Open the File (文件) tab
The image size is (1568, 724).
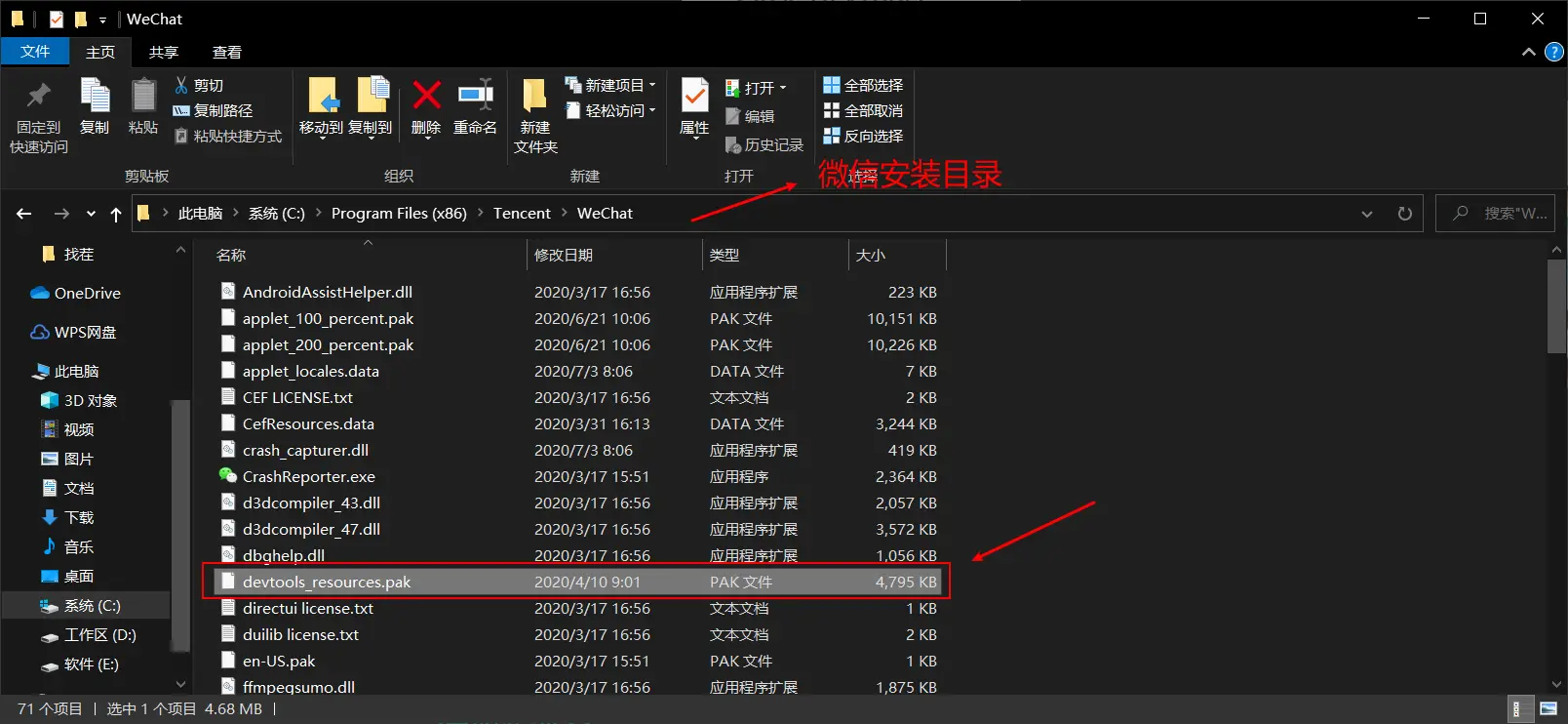(x=35, y=52)
